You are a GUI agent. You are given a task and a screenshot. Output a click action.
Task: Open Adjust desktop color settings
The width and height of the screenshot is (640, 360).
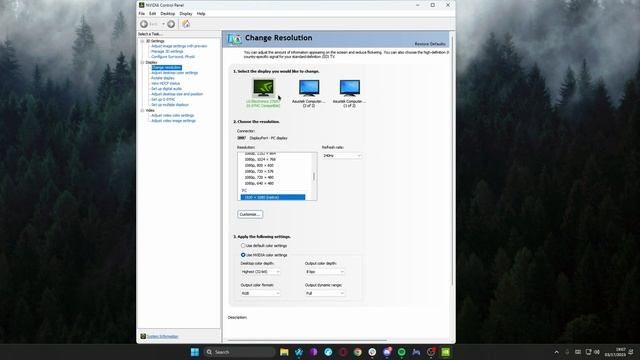tap(175, 73)
